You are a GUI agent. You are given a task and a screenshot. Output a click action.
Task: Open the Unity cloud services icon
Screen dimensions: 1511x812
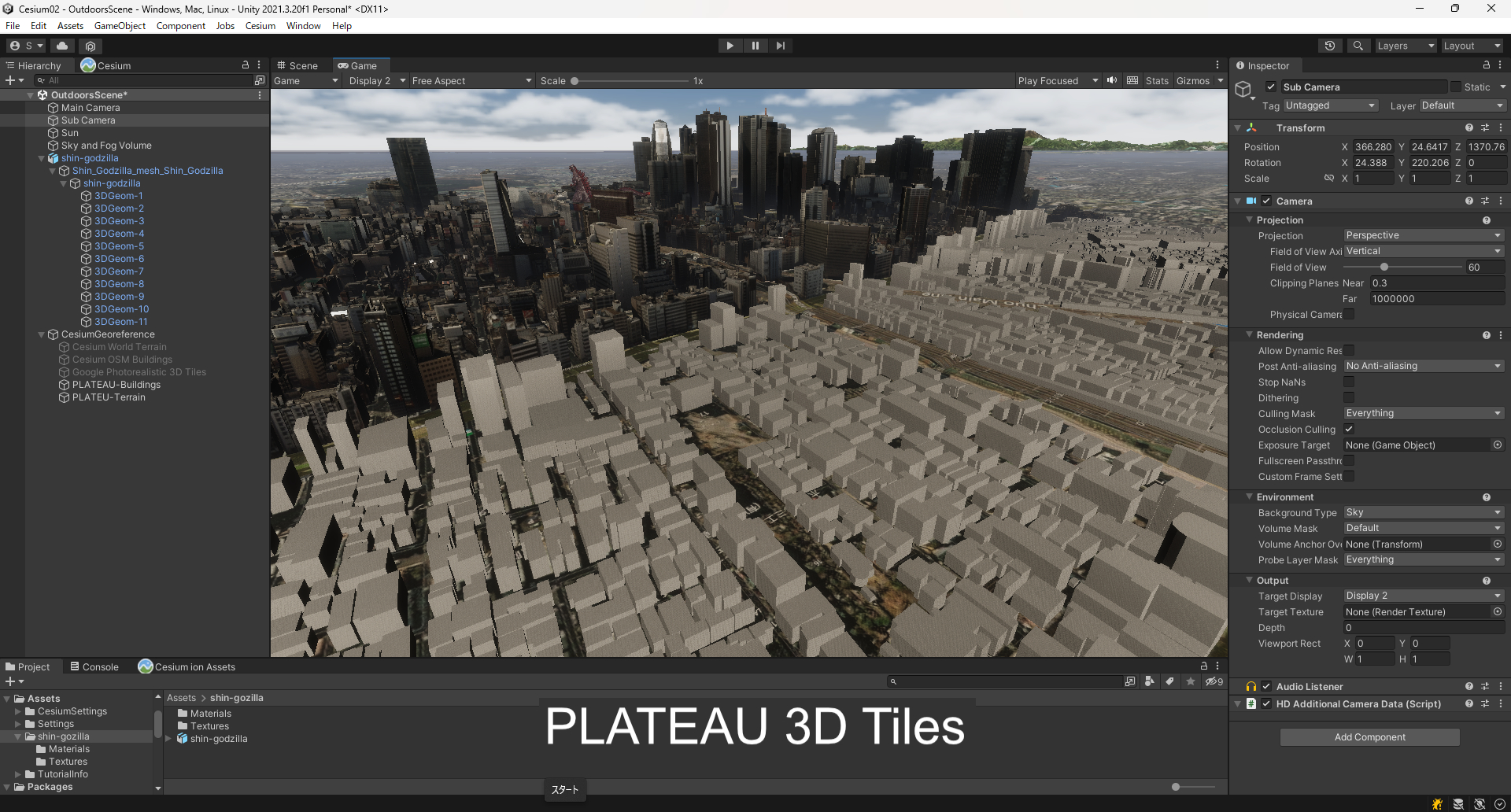point(62,46)
